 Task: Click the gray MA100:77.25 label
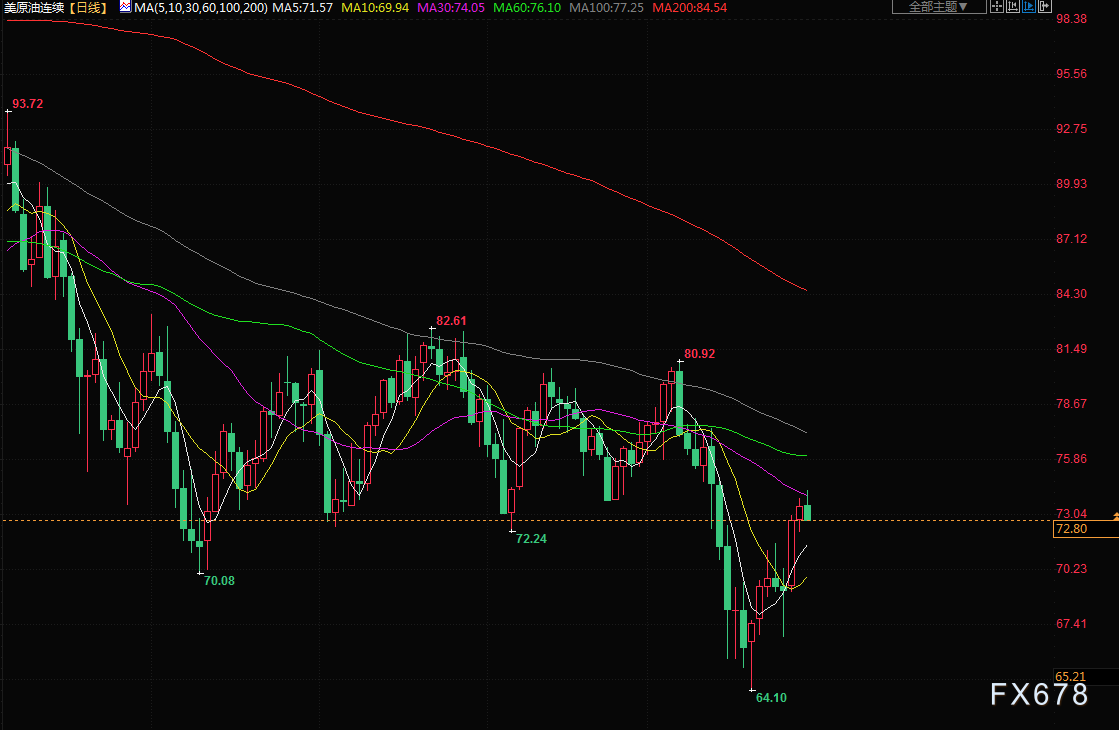606,7
